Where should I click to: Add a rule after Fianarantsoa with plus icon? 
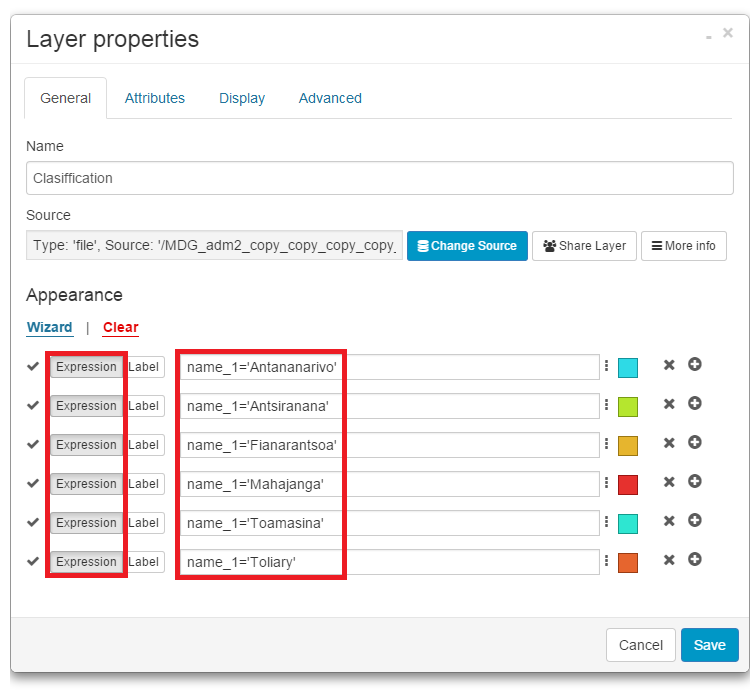pyautogui.click(x=694, y=442)
